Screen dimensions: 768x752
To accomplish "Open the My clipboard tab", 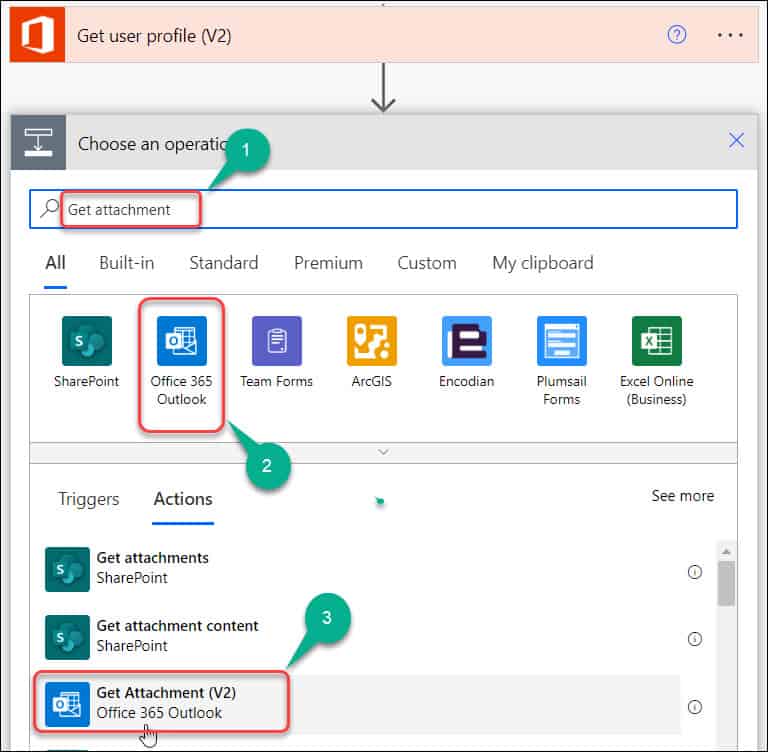I will pos(543,263).
